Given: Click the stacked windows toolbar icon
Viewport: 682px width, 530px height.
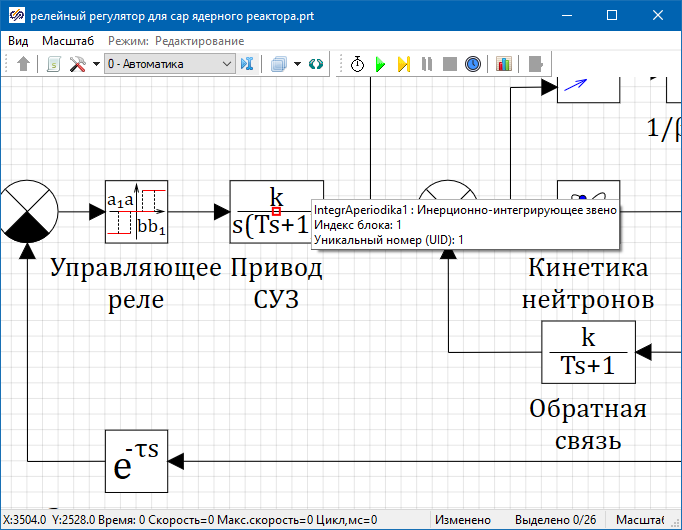Looking at the screenshot, I should (279, 64).
